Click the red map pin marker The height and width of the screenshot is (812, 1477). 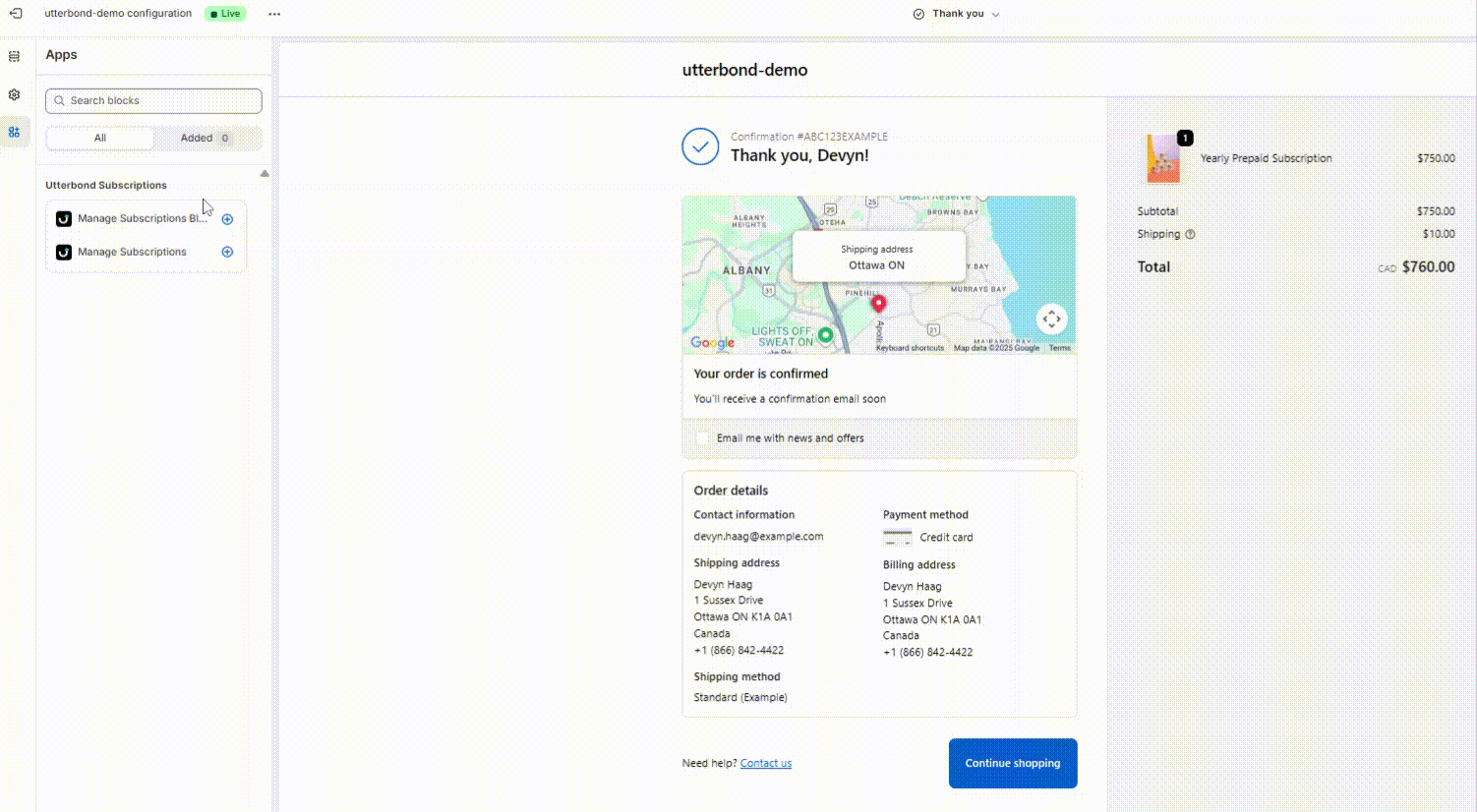click(878, 304)
